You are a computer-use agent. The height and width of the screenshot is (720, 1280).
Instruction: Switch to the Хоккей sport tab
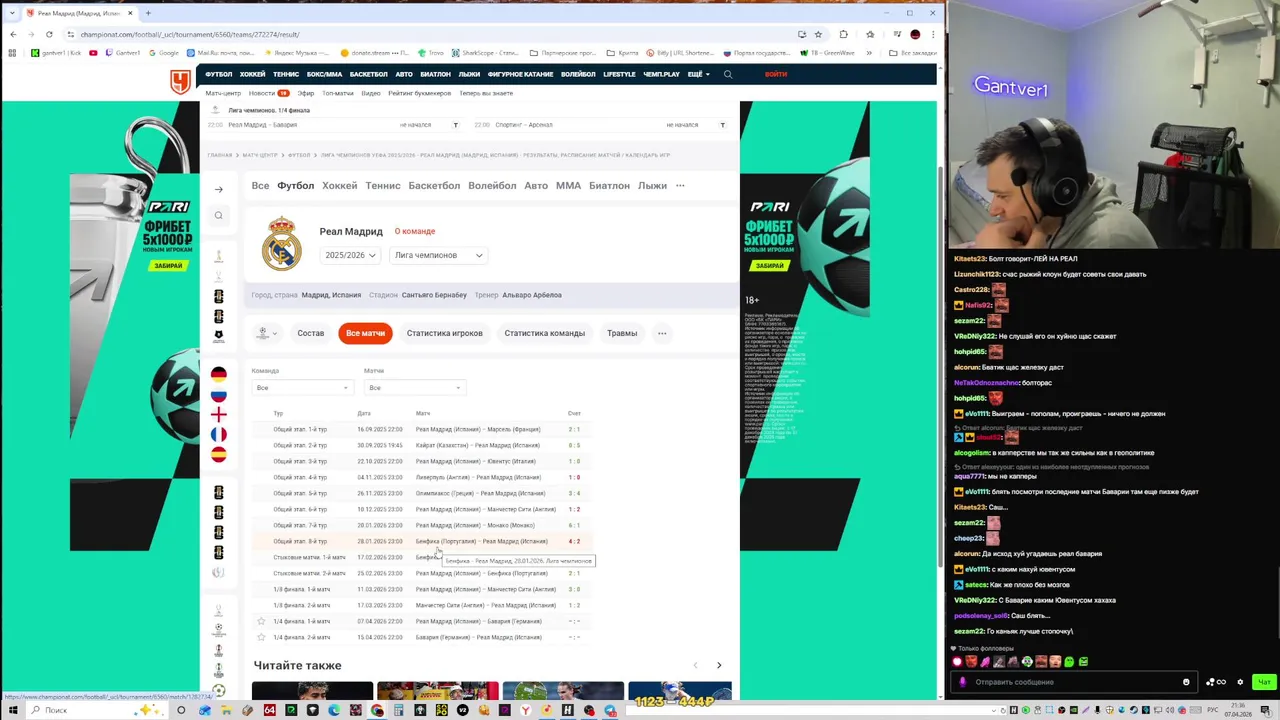tap(339, 185)
